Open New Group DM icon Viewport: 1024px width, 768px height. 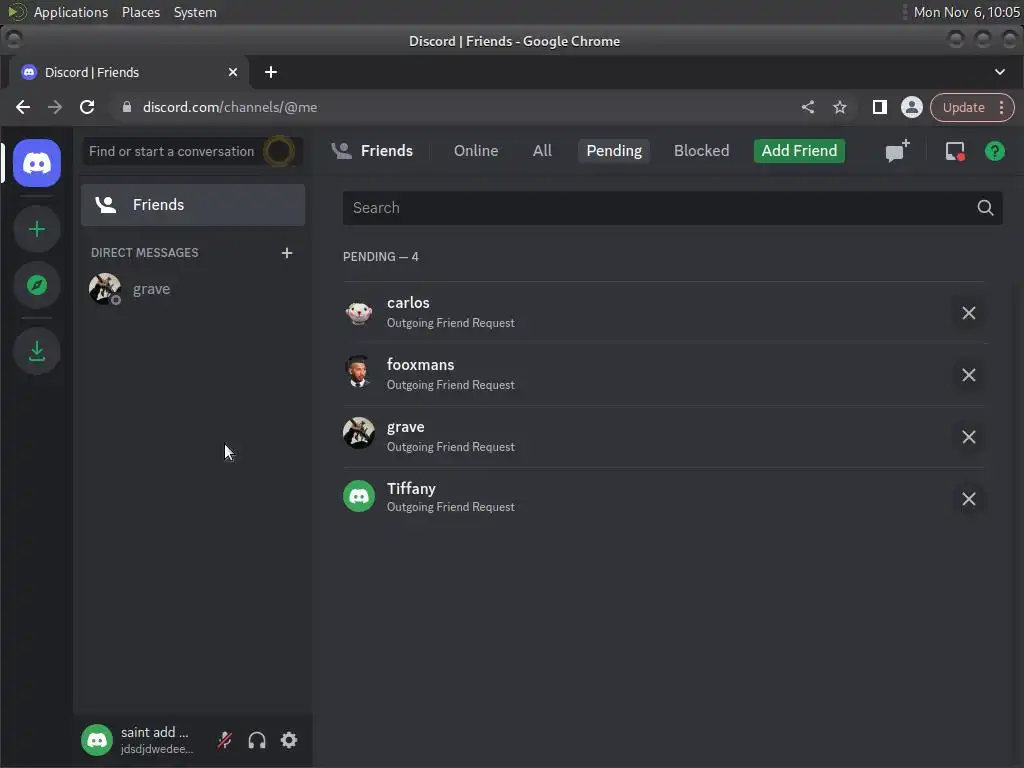[x=897, y=151]
